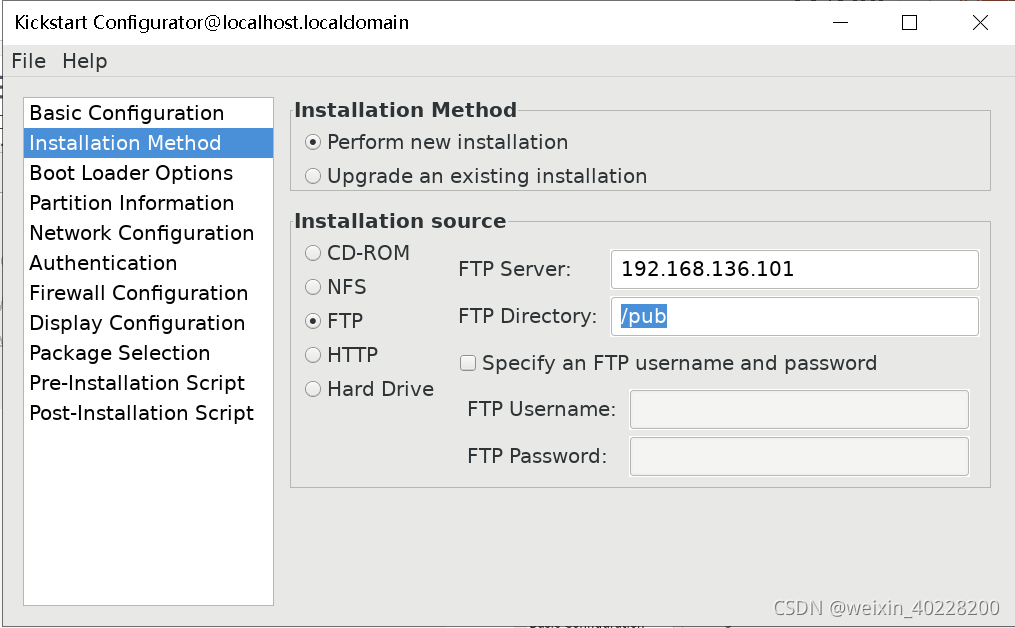Choose Upgrade an existing installation
This screenshot has width=1015, height=628.
pos(314,176)
